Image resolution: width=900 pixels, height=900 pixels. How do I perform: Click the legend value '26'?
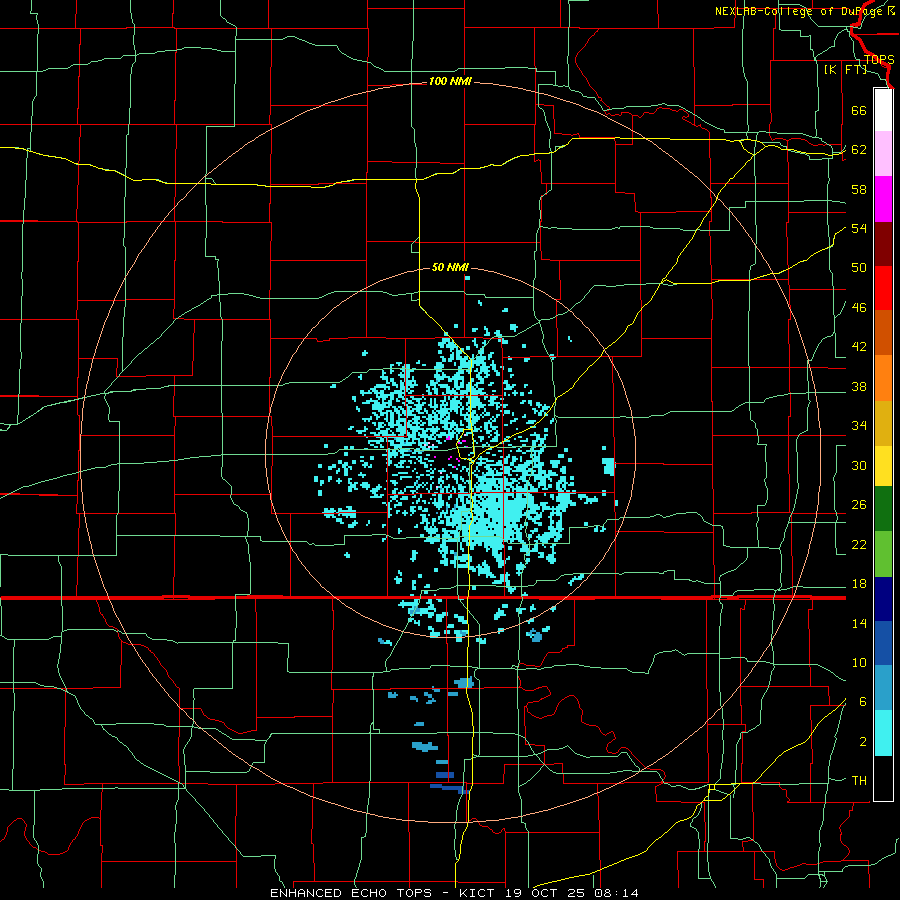coord(859,505)
